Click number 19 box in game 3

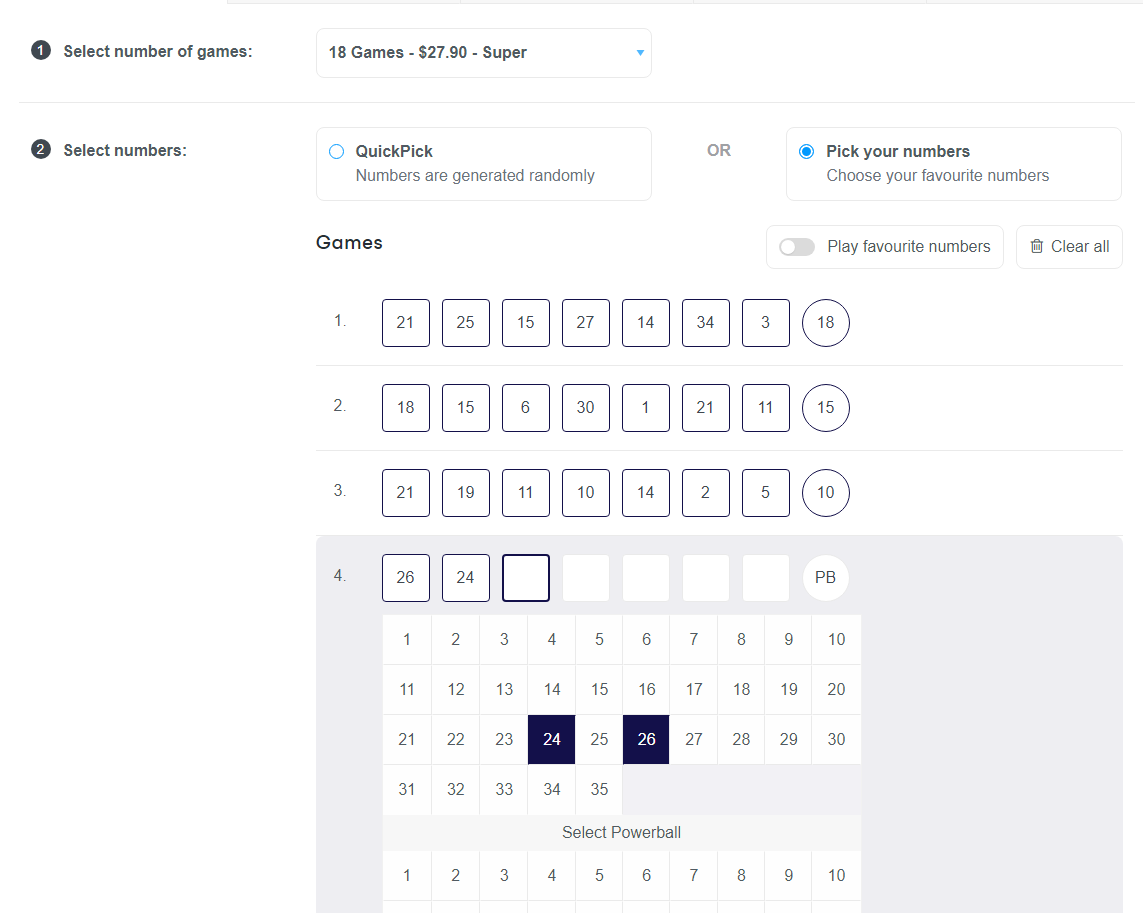tap(466, 492)
